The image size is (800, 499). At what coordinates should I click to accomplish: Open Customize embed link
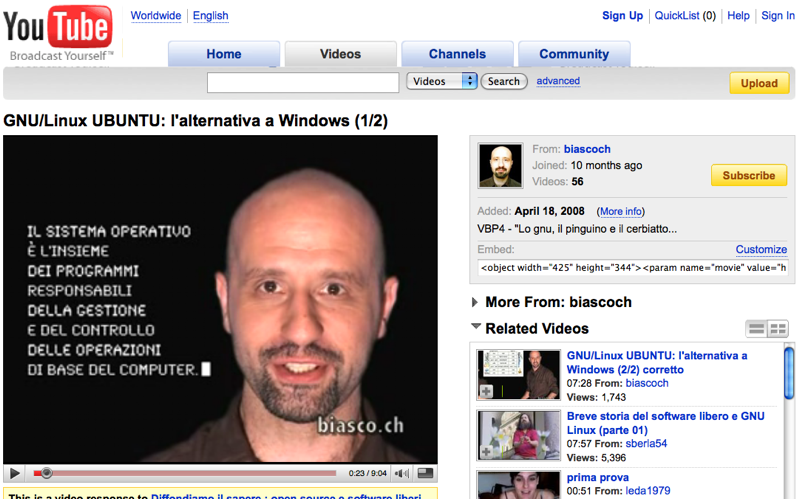pos(761,250)
